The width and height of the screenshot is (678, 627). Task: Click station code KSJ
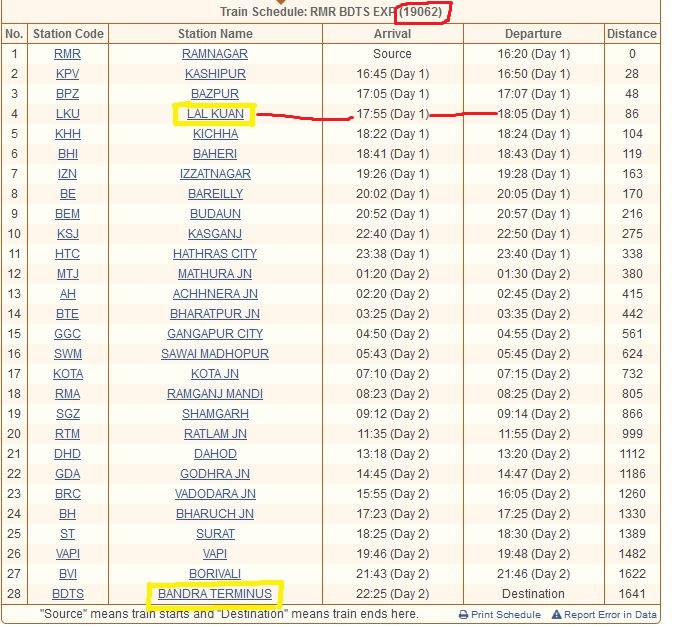(x=68, y=234)
